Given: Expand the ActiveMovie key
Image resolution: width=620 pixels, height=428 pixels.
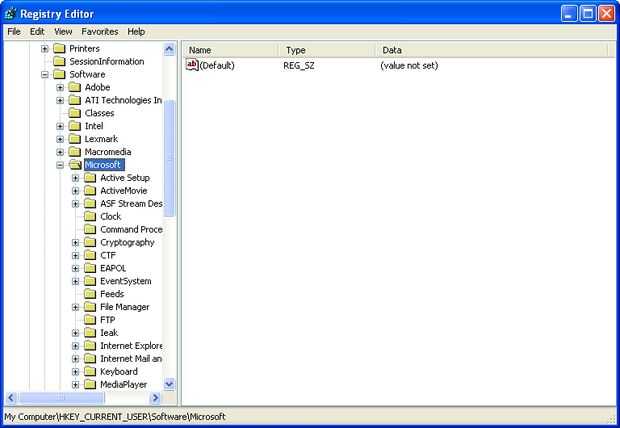Looking at the screenshot, I should tap(76, 191).
